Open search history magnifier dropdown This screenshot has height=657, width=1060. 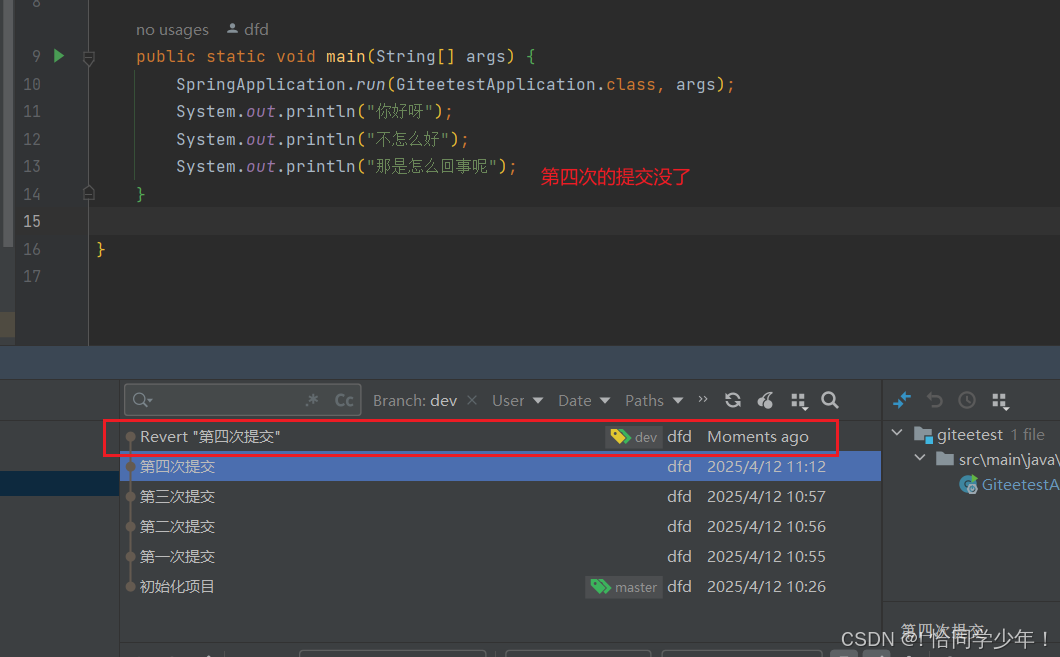point(142,400)
